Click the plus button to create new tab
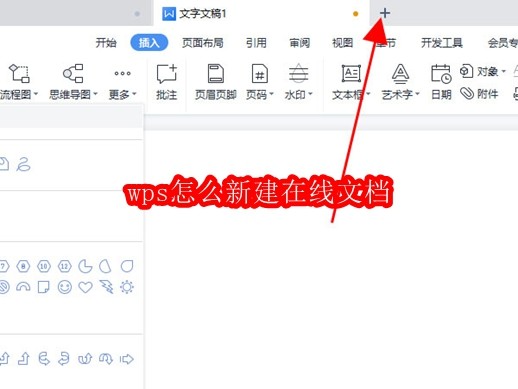 [385, 13]
